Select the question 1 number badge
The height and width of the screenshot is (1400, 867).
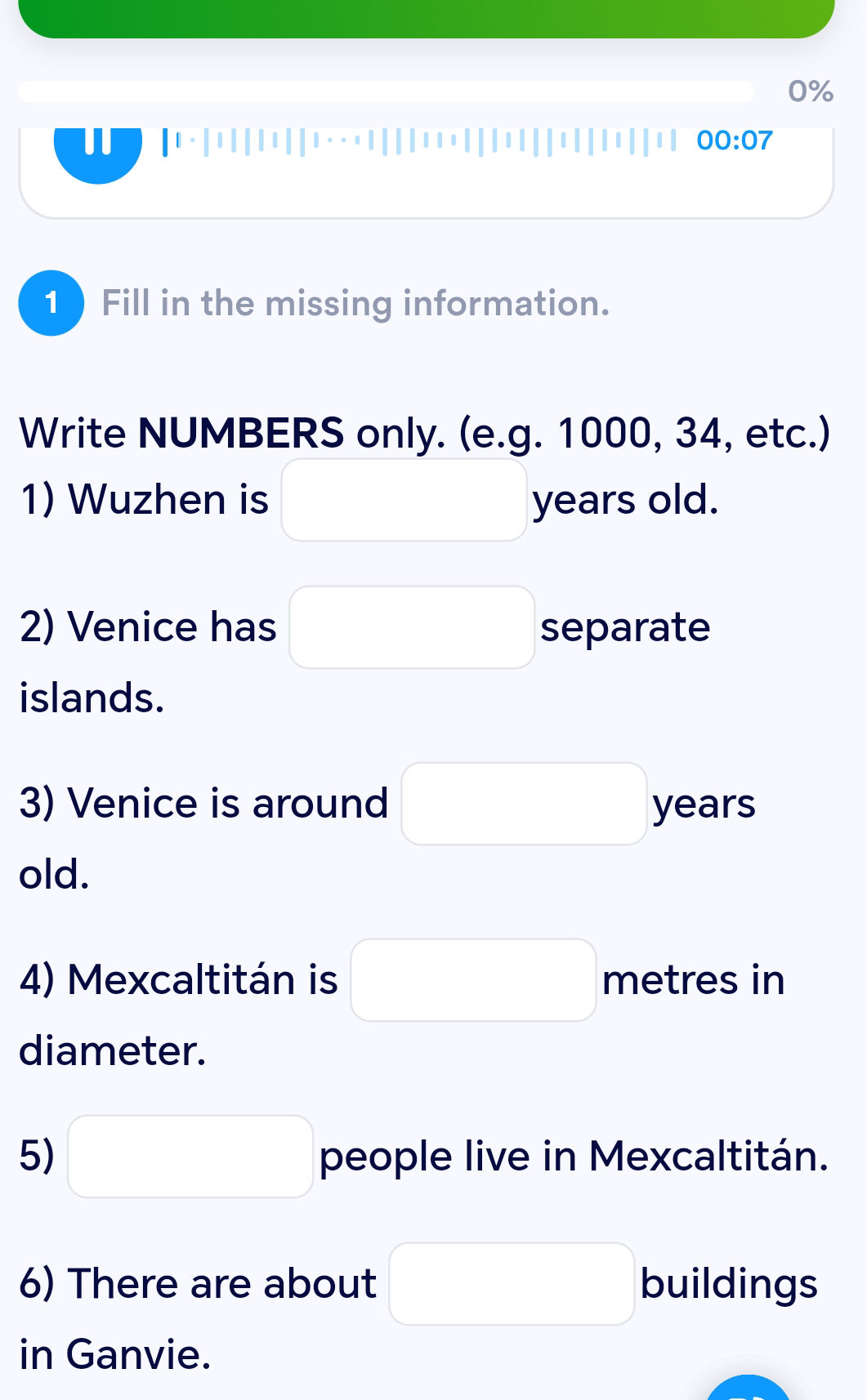[51, 303]
